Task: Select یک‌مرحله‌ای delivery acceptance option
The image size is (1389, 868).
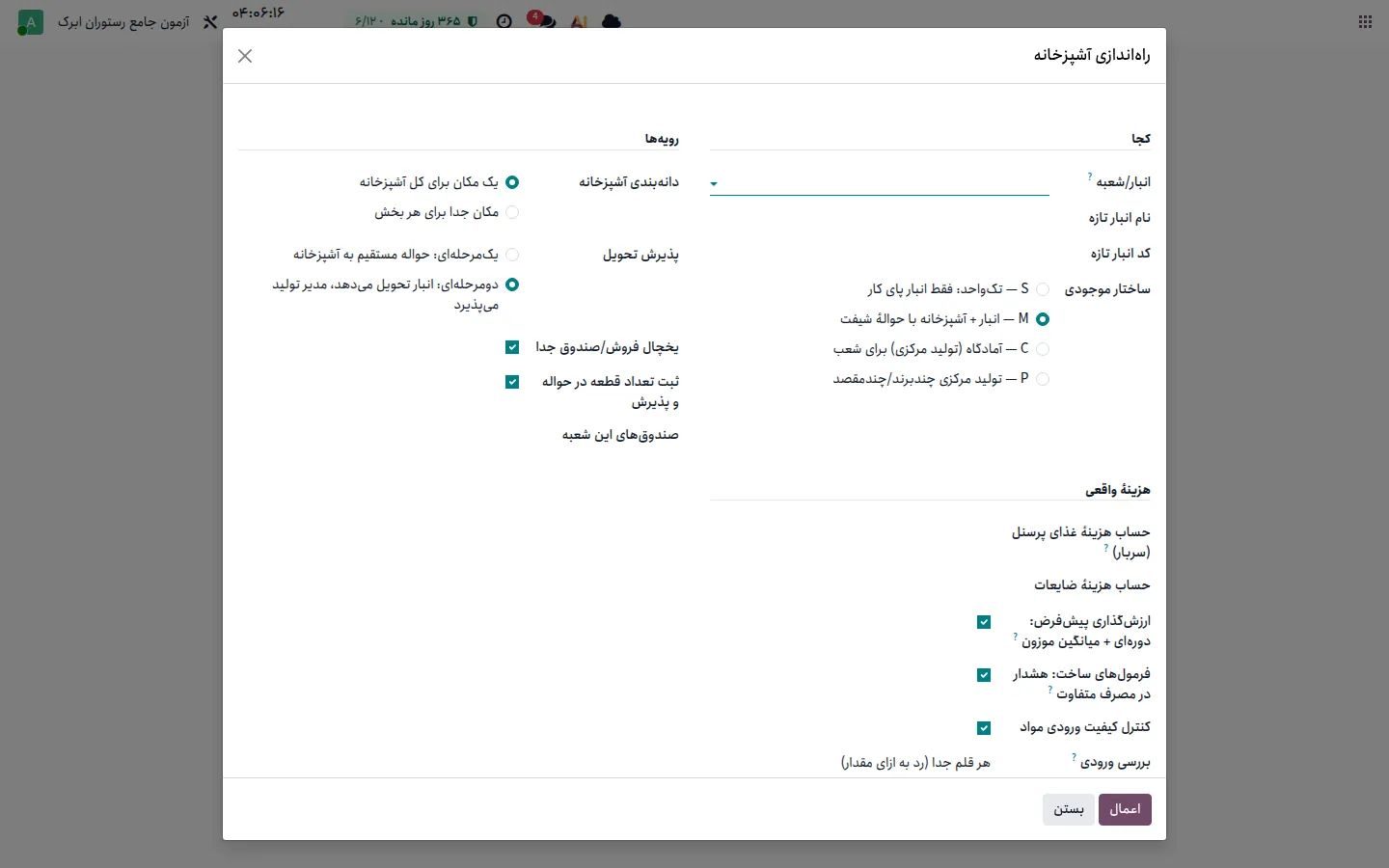Action: [x=512, y=255]
